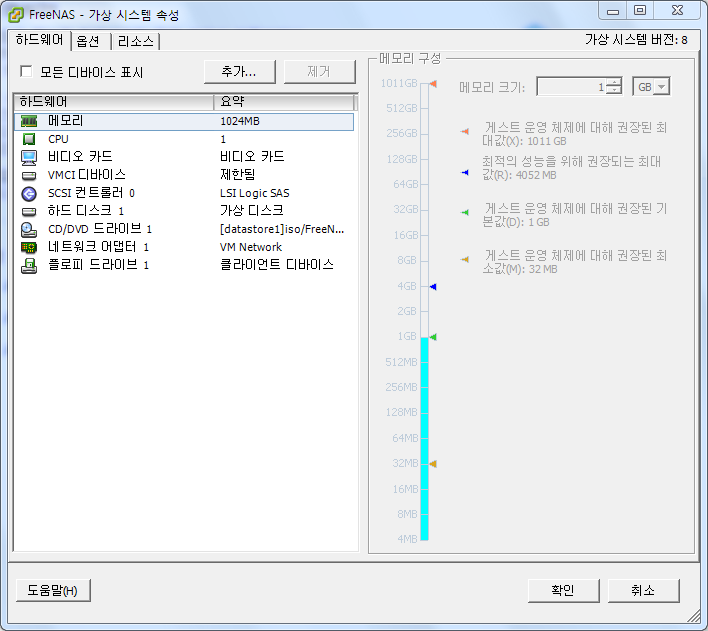Click the 추가... button
The height and width of the screenshot is (631, 708).
click(239, 71)
